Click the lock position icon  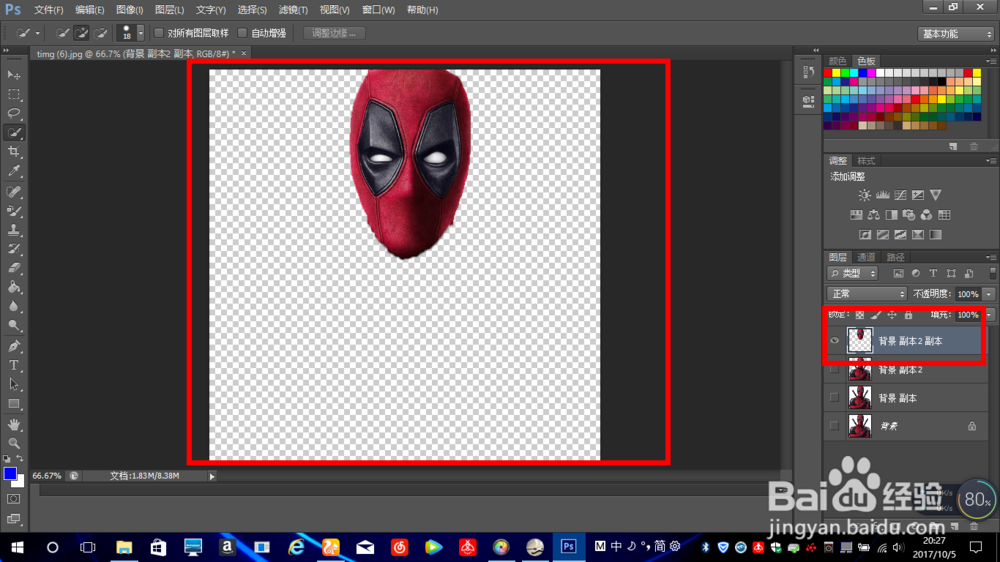[x=892, y=315]
